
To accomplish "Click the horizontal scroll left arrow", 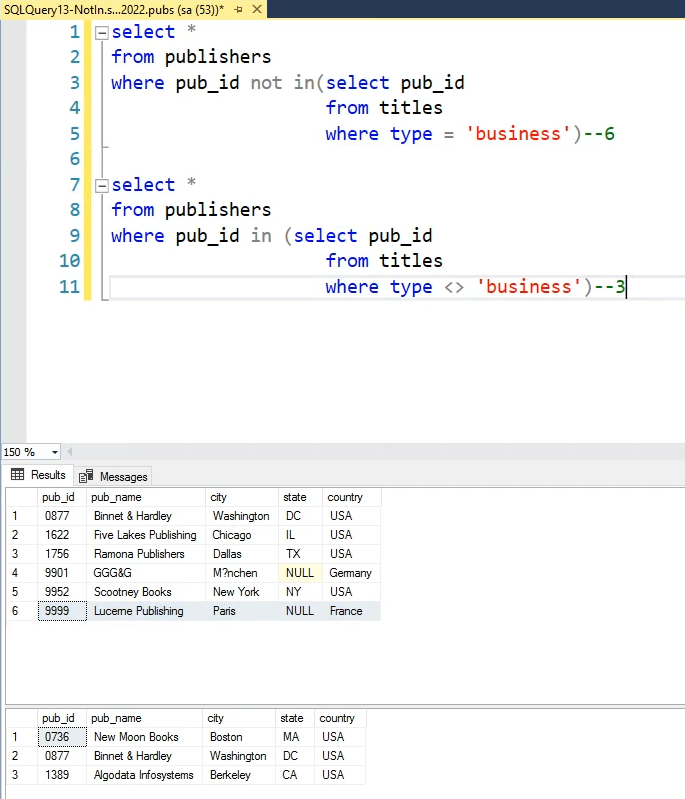I will point(70,451).
